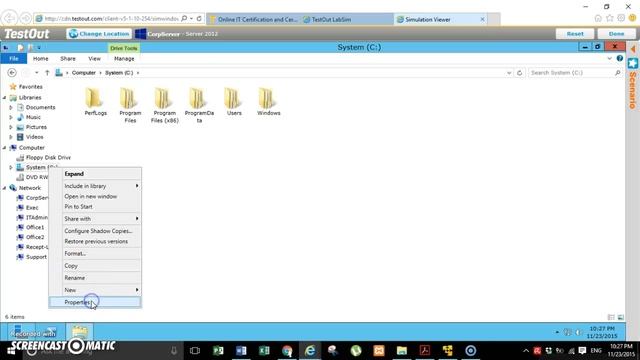This screenshot has height=360, width=640.
Task: Click the Internet Explorer taskbar icon
Action: 310,350
